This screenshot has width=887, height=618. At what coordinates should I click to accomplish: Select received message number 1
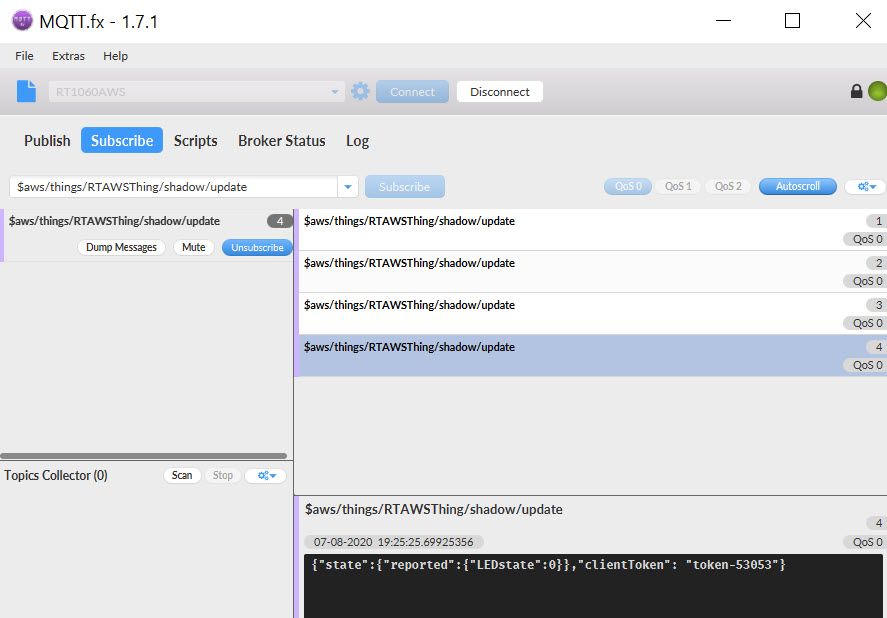[591, 230]
